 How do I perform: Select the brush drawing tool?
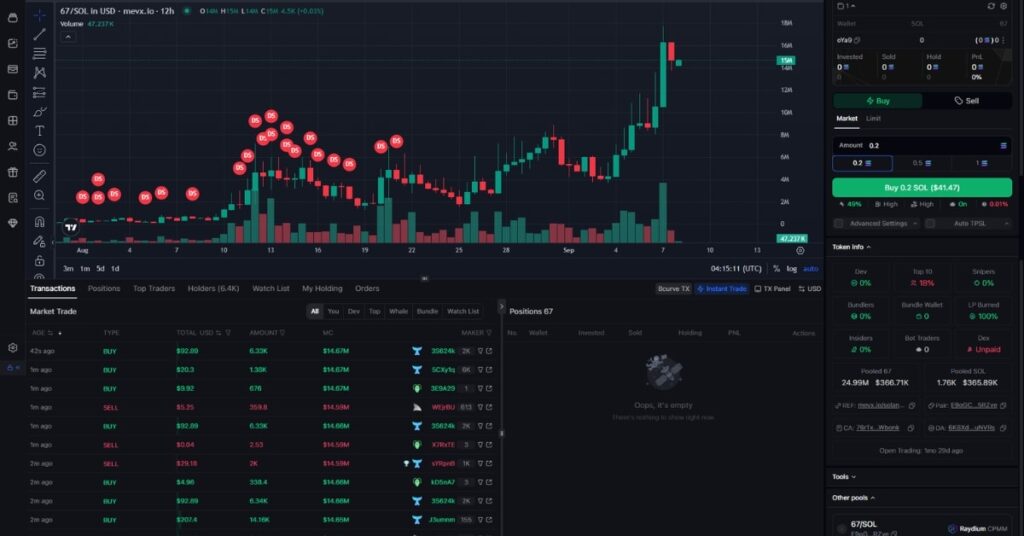click(x=40, y=112)
